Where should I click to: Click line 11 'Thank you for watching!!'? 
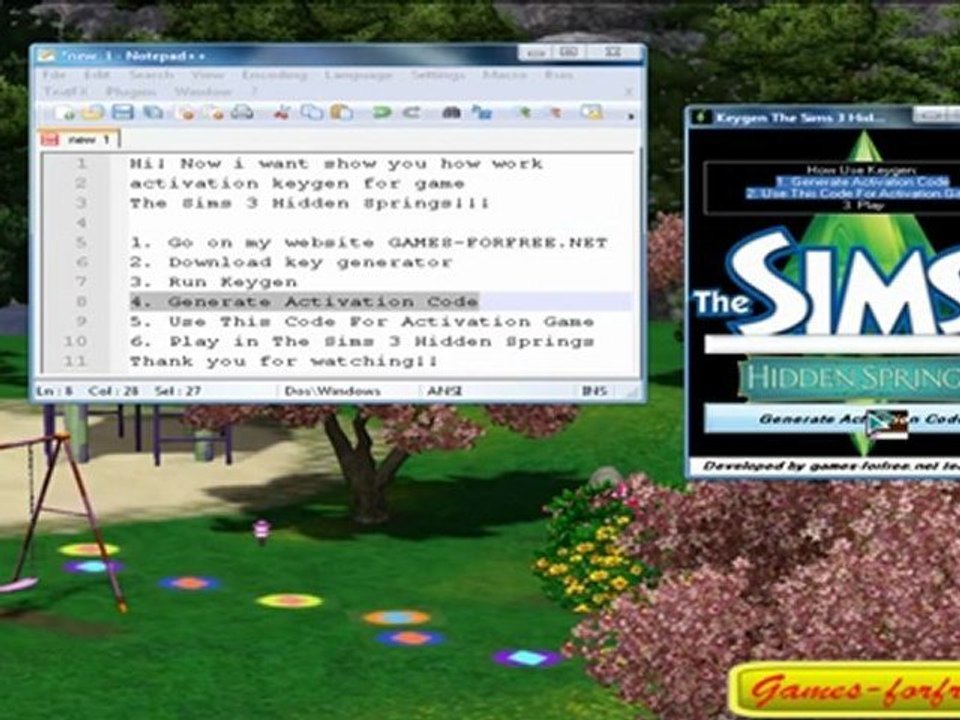click(x=284, y=361)
